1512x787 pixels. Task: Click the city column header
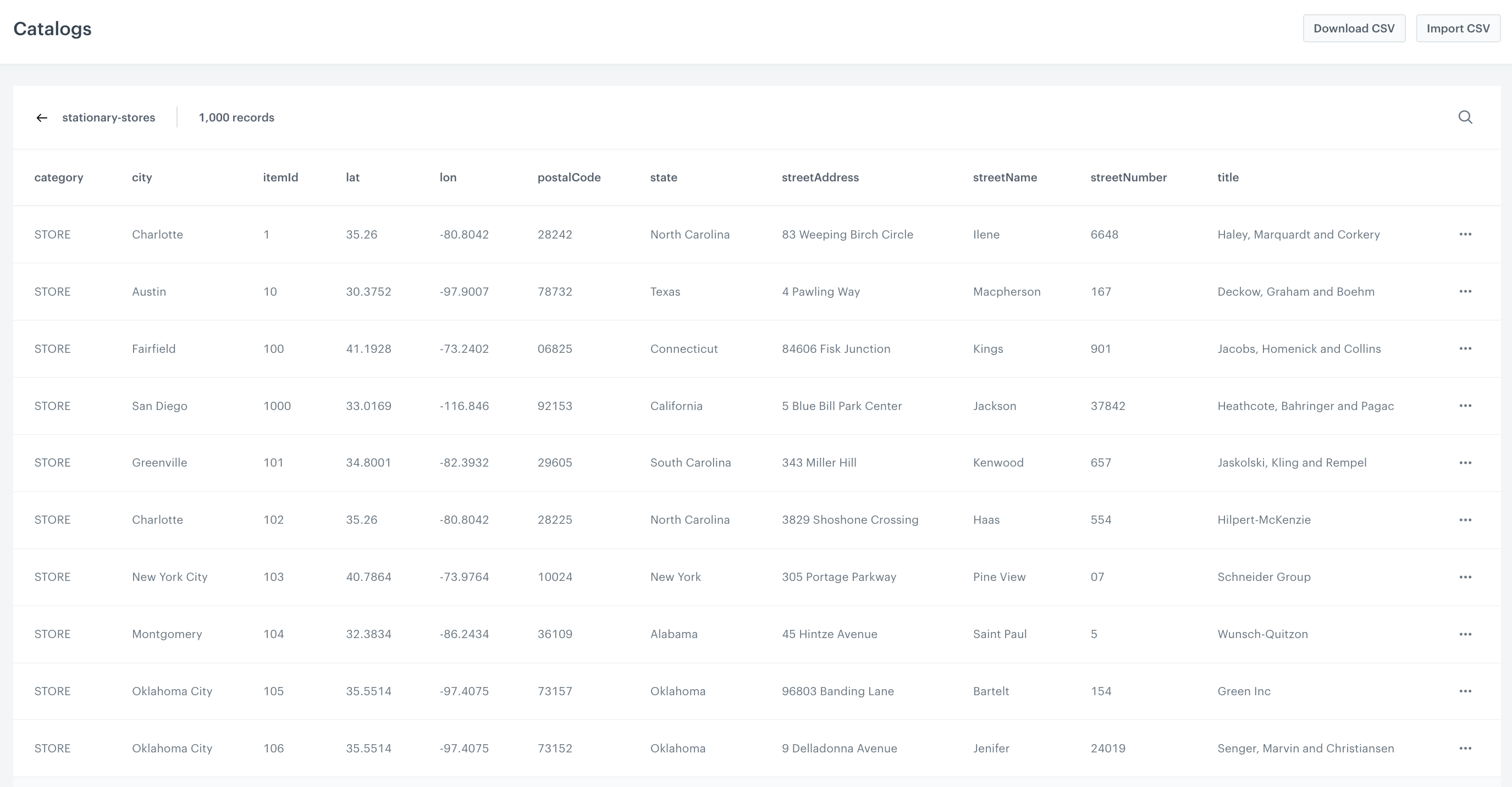click(x=141, y=177)
